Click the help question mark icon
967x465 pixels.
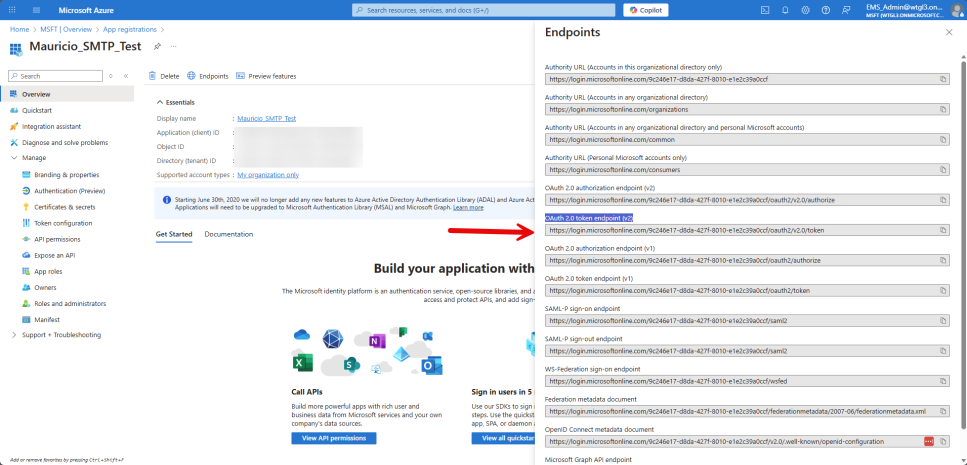click(827, 10)
